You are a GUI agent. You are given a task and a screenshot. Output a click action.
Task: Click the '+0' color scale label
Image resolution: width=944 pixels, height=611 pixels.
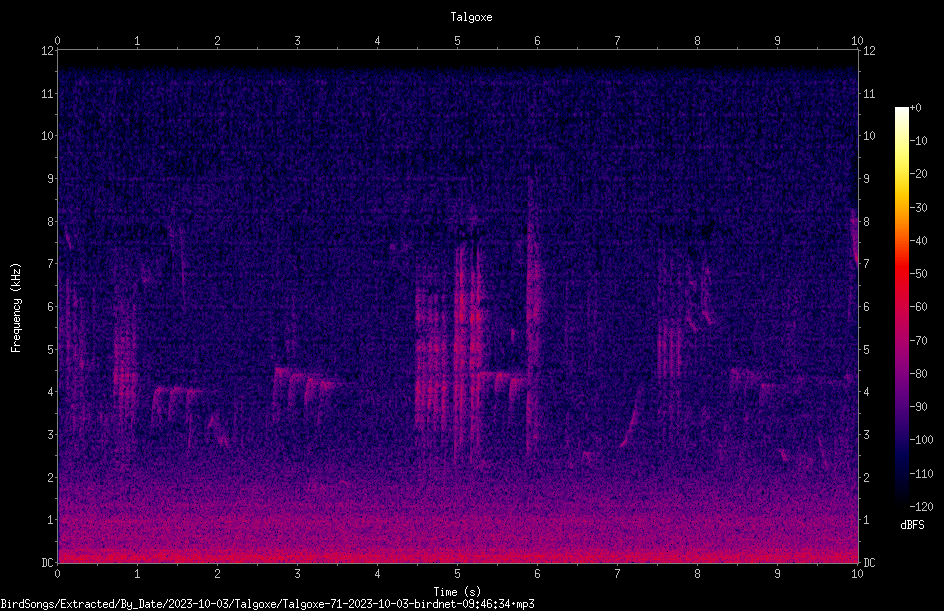coord(915,108)
